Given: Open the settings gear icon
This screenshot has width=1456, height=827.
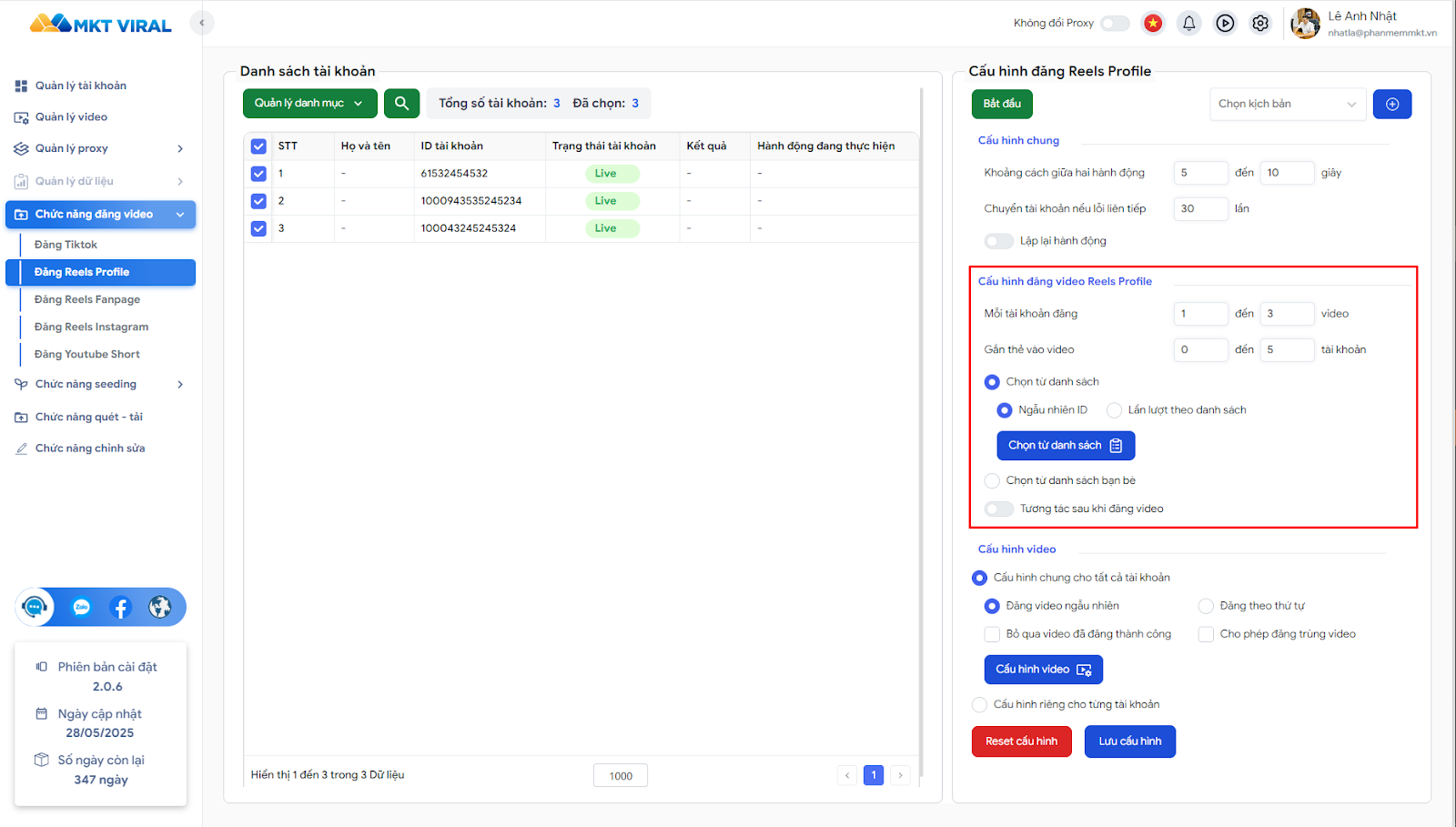Looking at the screenshot, I should [x=1260, y=24].
